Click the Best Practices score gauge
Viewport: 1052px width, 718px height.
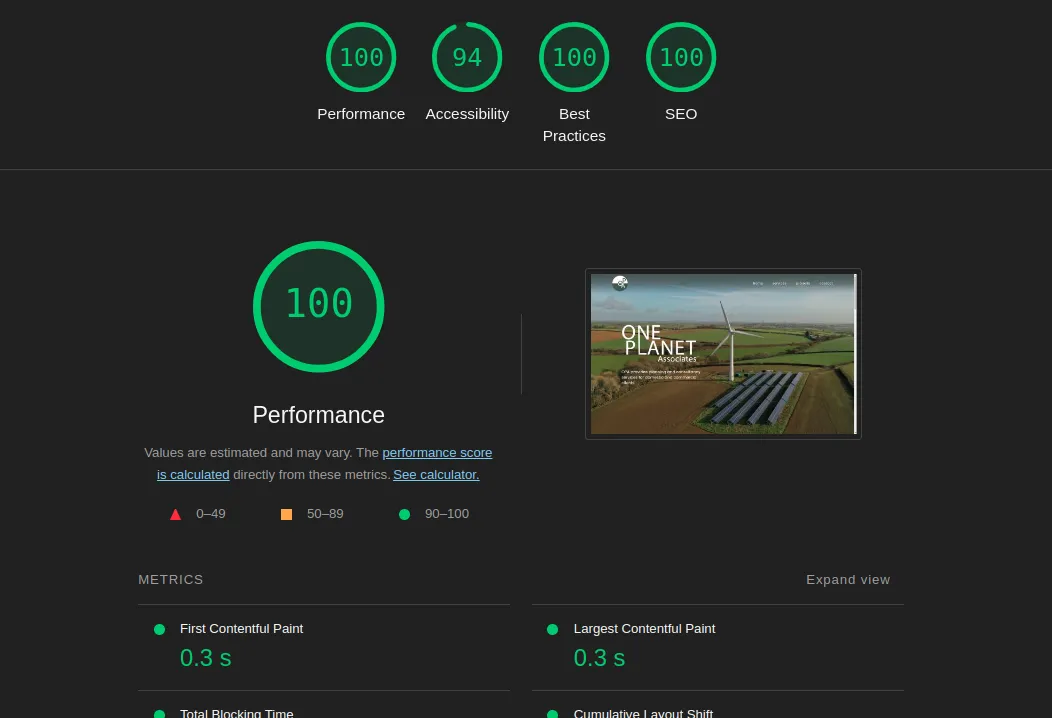574,58
